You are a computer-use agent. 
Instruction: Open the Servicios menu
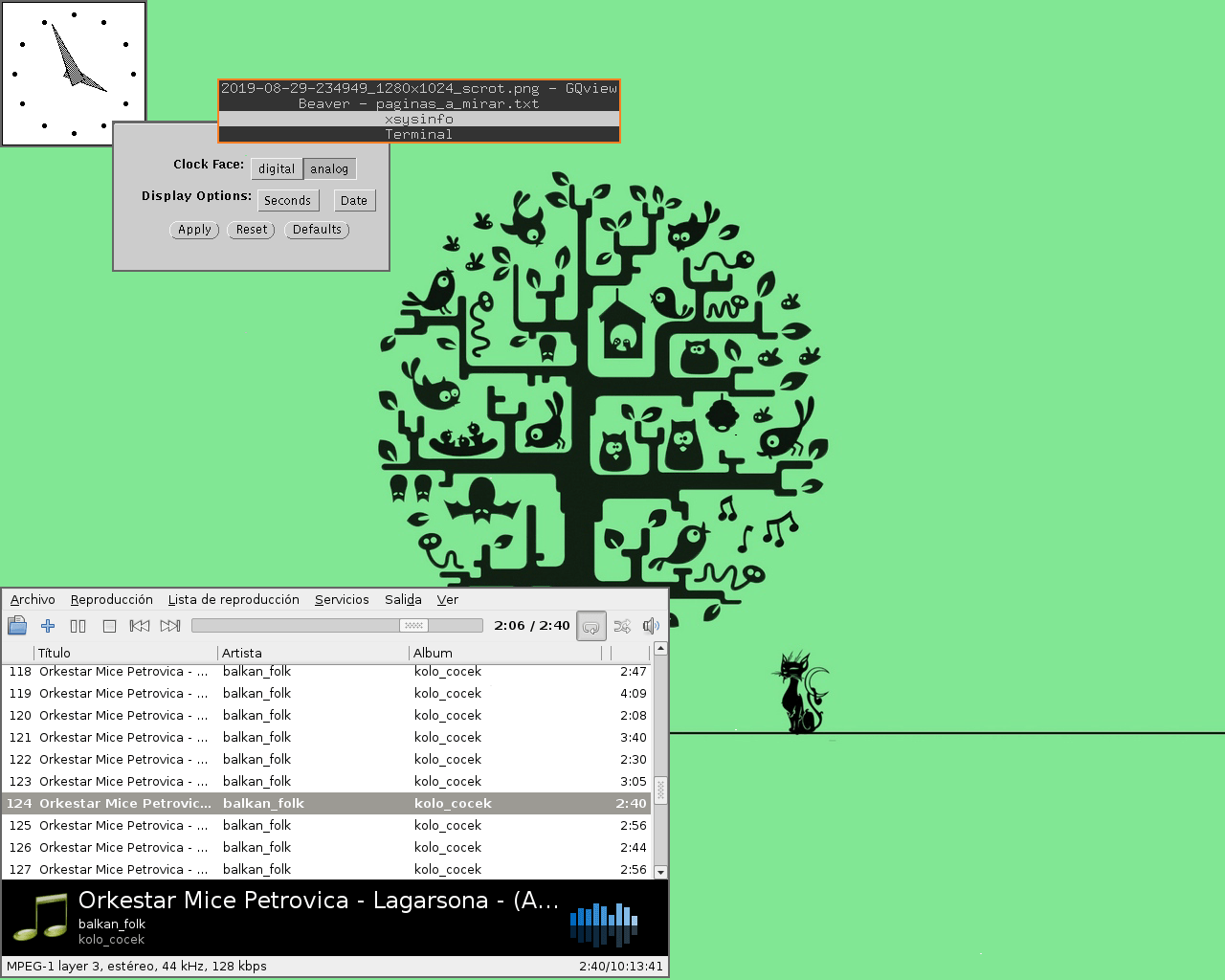click(342, 599)
